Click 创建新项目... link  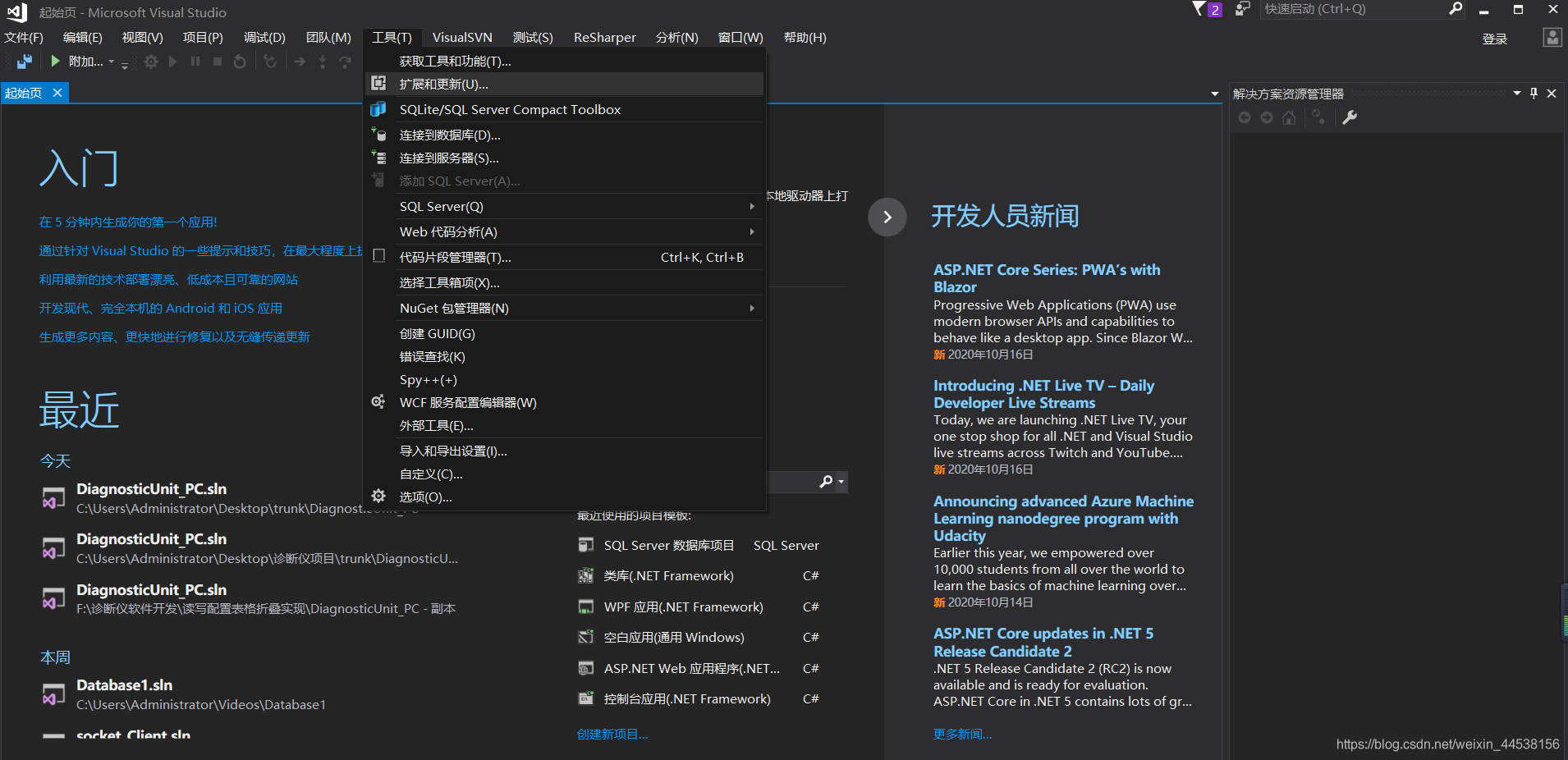(x=612, y=734)
